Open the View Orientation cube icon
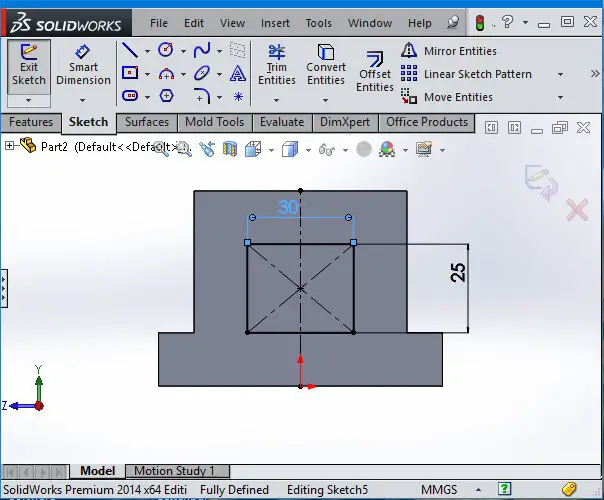604x500 pixels. pyautogui.click(x=253, y=149)
